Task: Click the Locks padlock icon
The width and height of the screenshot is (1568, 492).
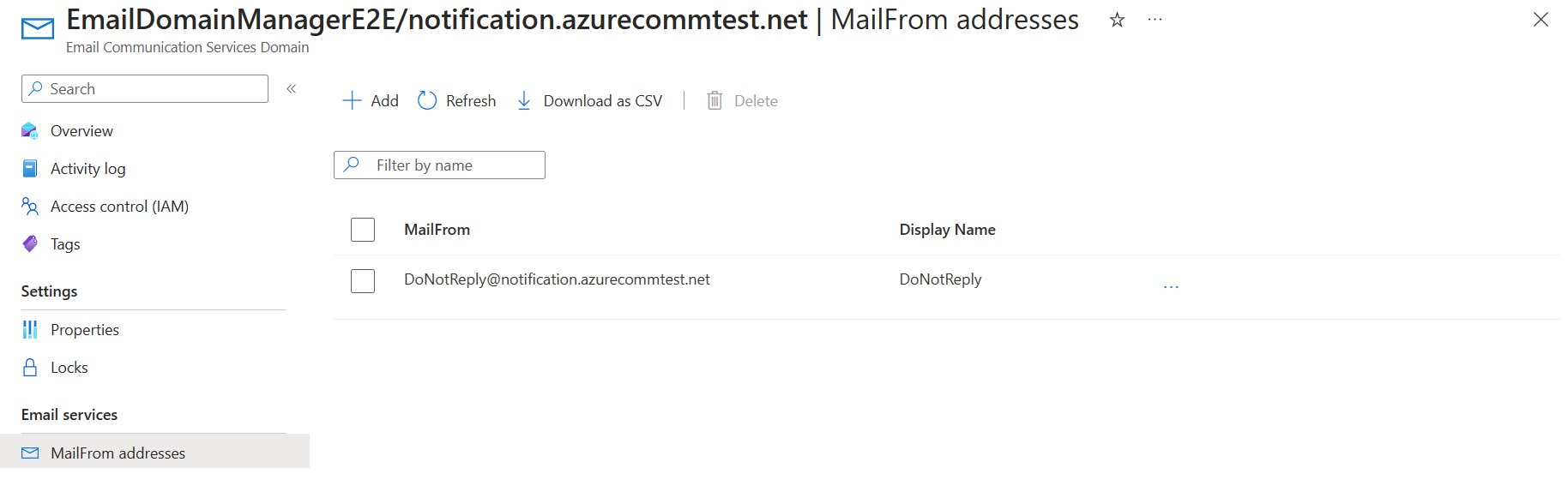Action: click(30, 368)
